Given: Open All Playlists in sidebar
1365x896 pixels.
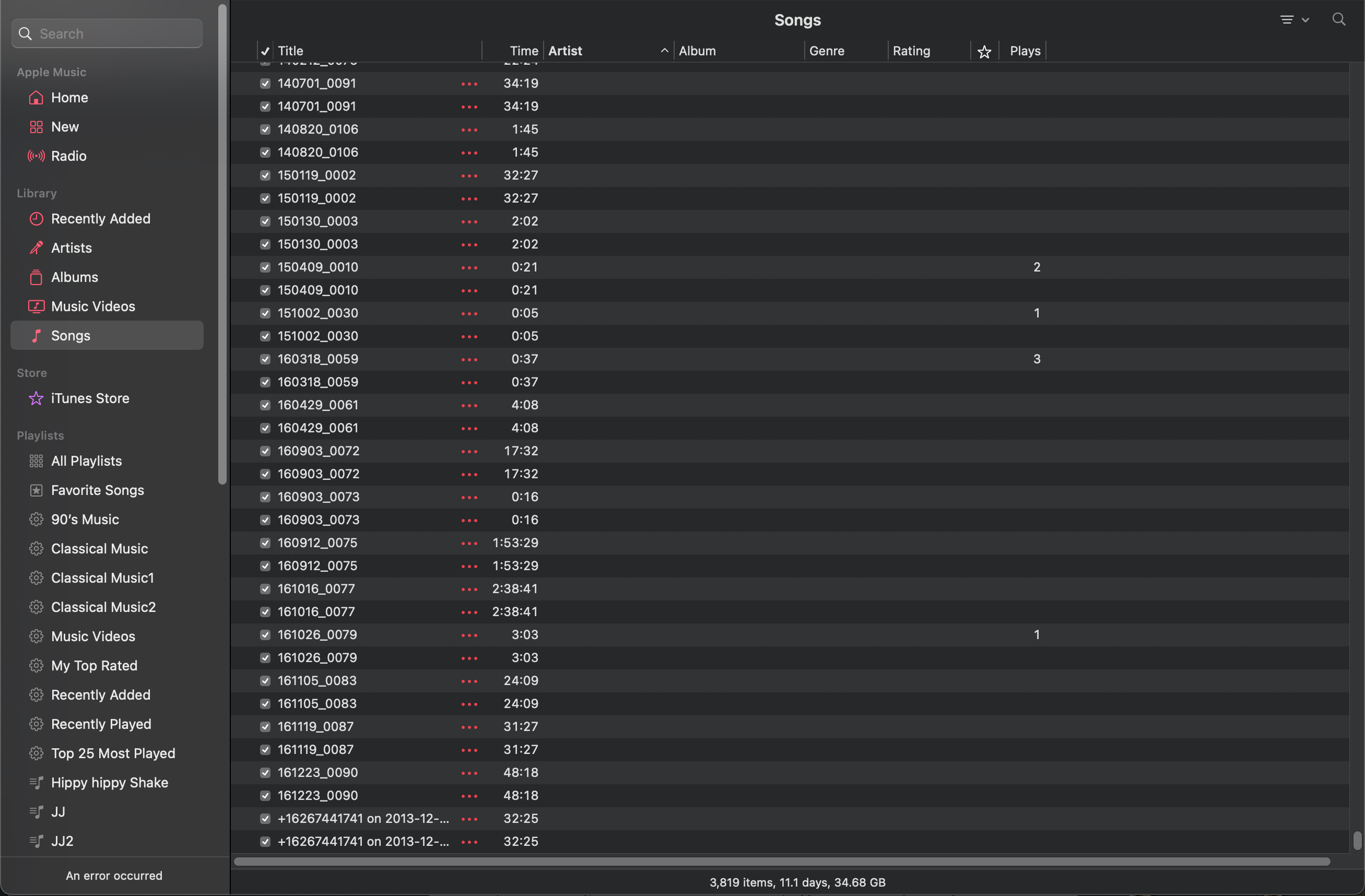Looking at the screenshot, I should [86, 461].
